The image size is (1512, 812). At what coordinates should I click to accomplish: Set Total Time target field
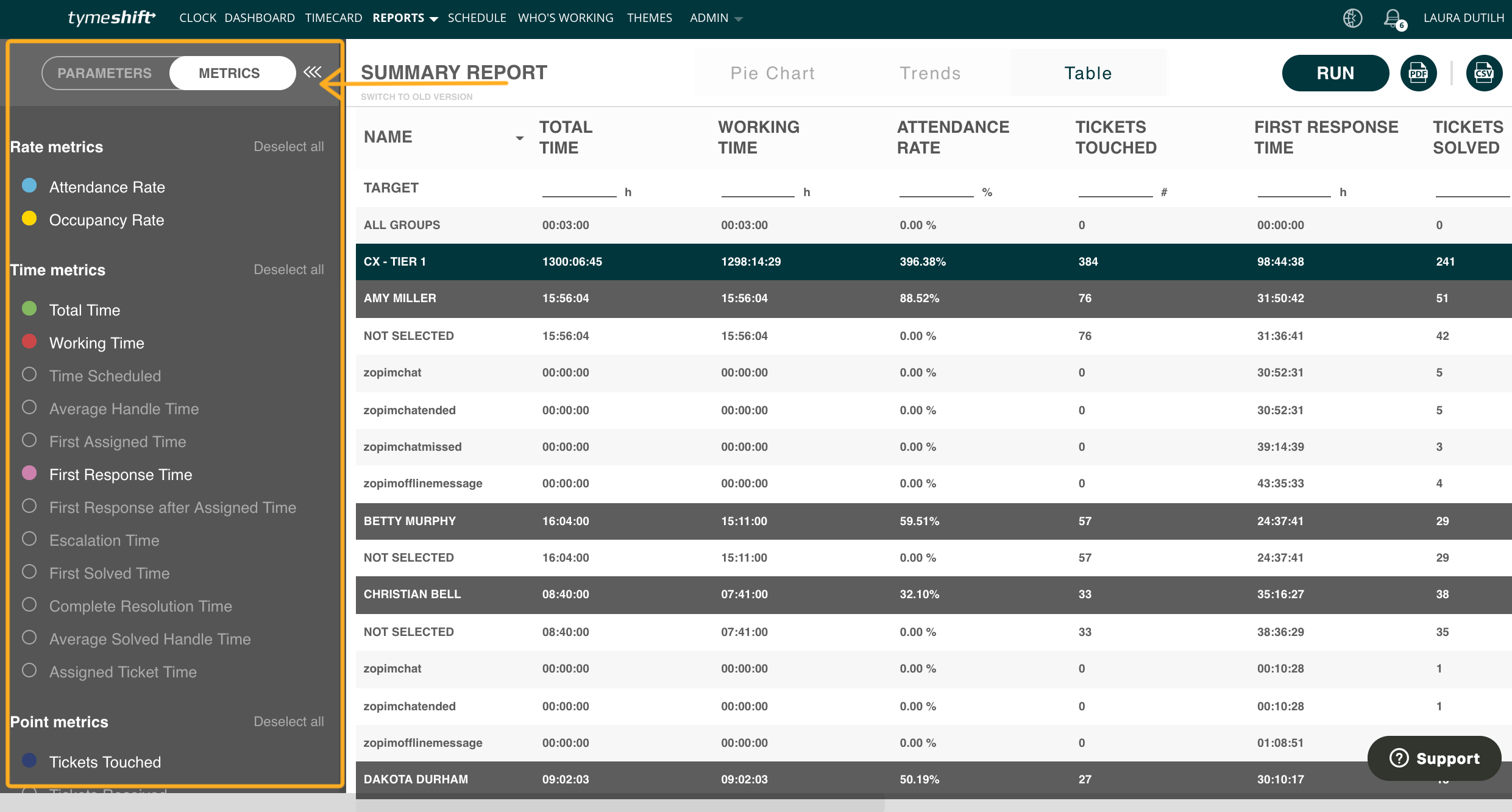[579, 189]
